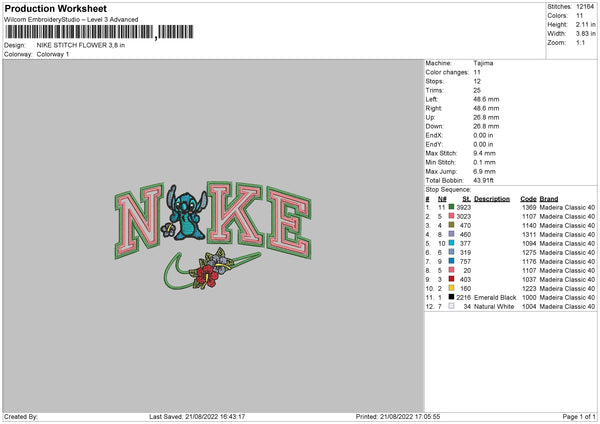Click Page 1 of 1 in footer

click(x=579, y=416)
